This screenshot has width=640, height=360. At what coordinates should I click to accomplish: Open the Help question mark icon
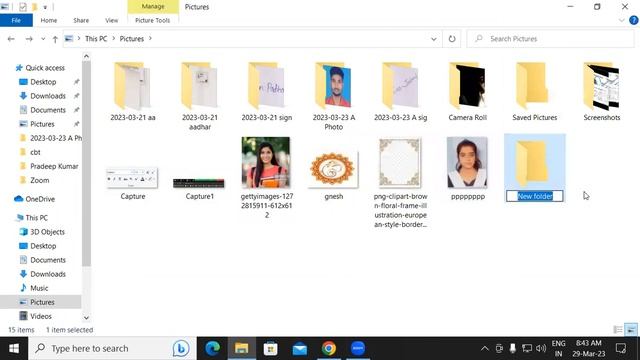(x=633, y=20)
